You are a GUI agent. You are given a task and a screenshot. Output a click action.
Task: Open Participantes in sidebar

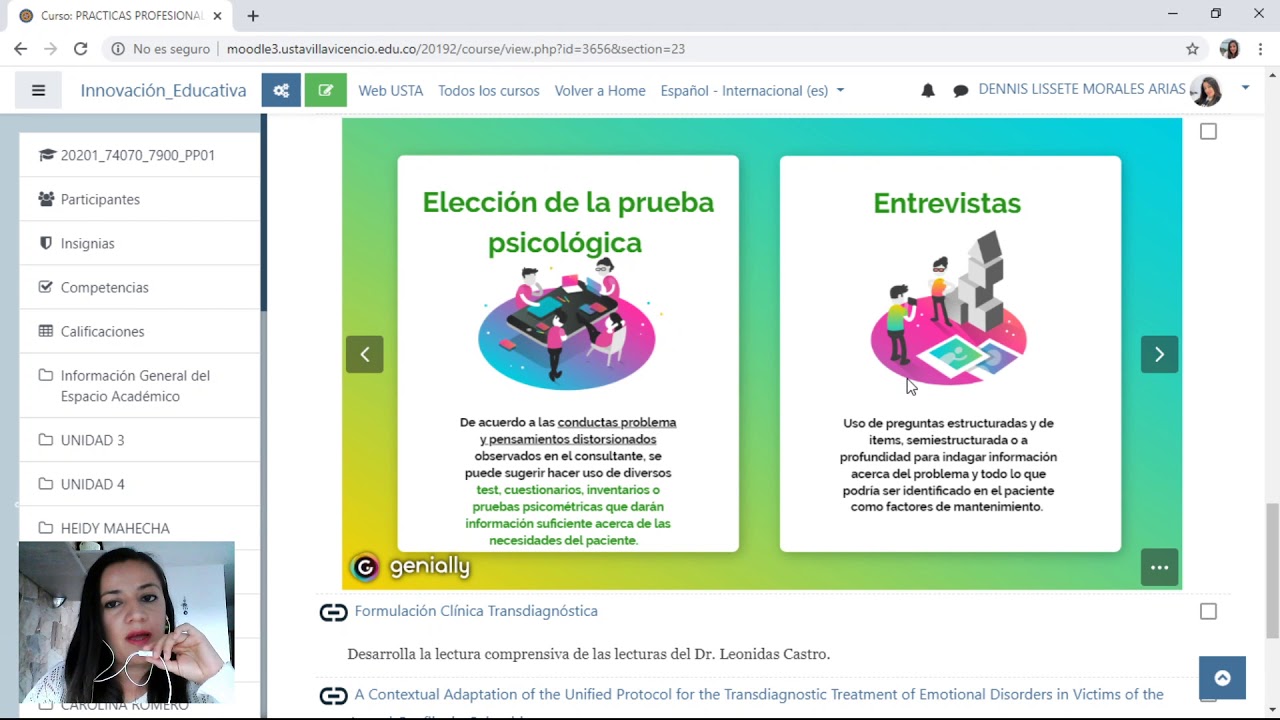pos(139,199)
